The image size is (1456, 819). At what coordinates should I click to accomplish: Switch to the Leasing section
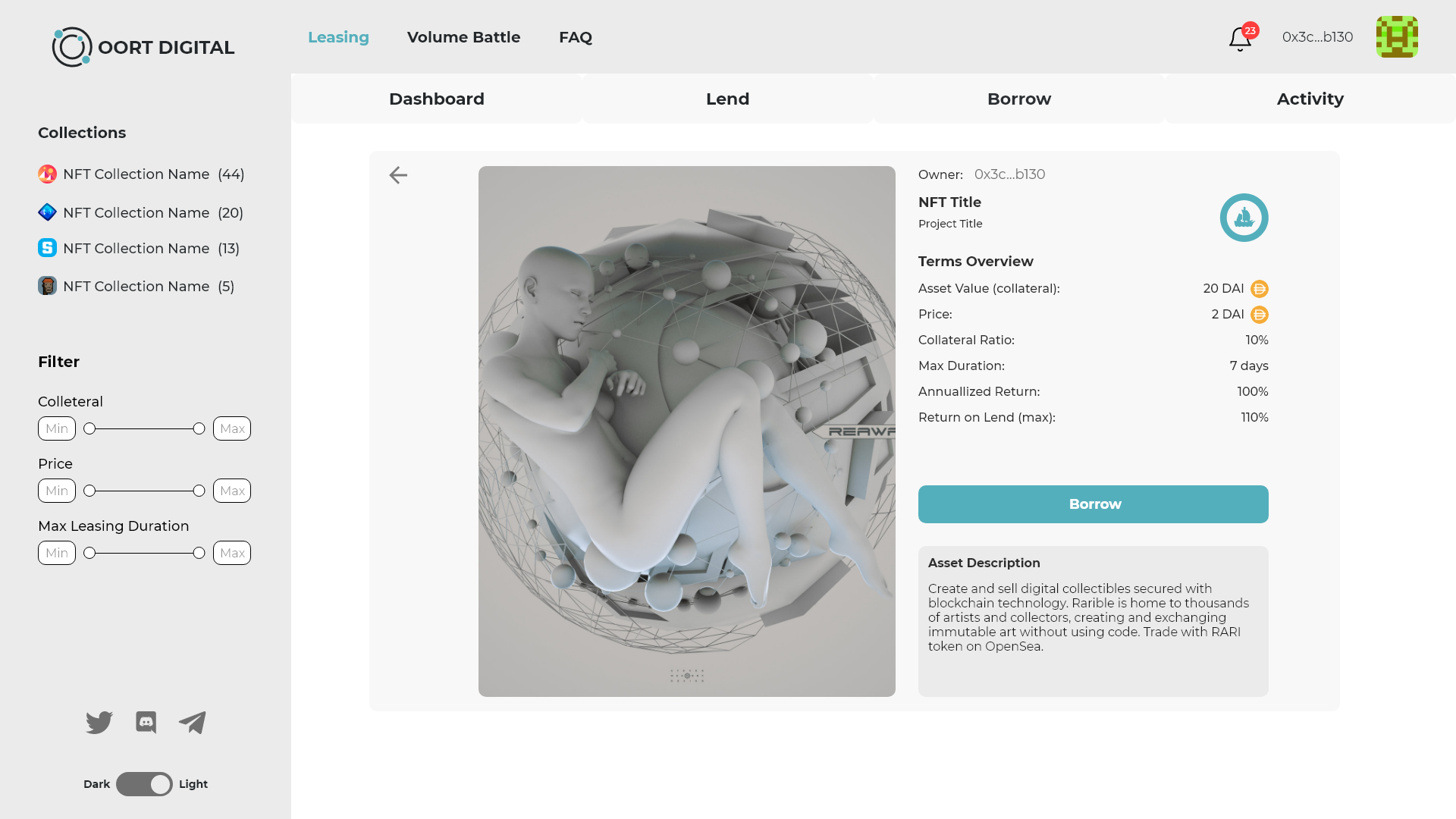(338, 37)
